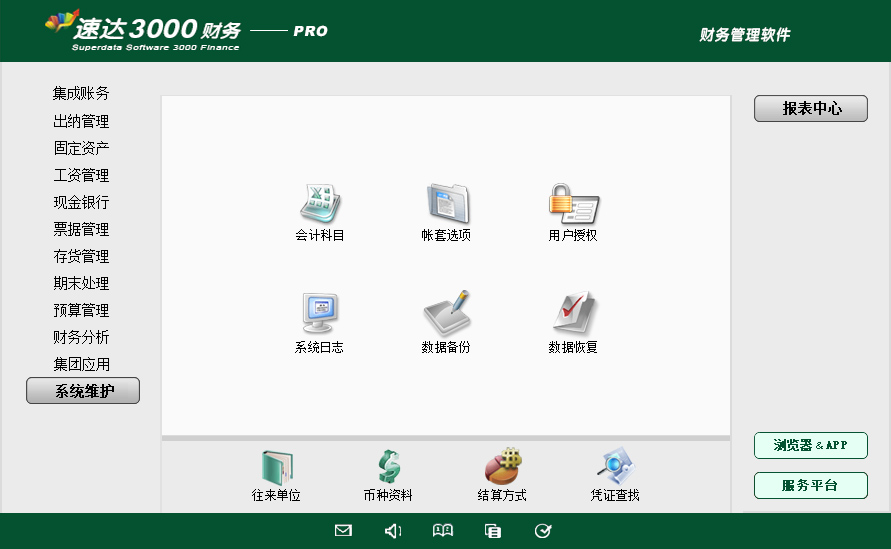Screen dimensions: 891x549
Task: Open the 往来单位 contacts folder icon
Action: pyautogui.click(x=277, y=468)
